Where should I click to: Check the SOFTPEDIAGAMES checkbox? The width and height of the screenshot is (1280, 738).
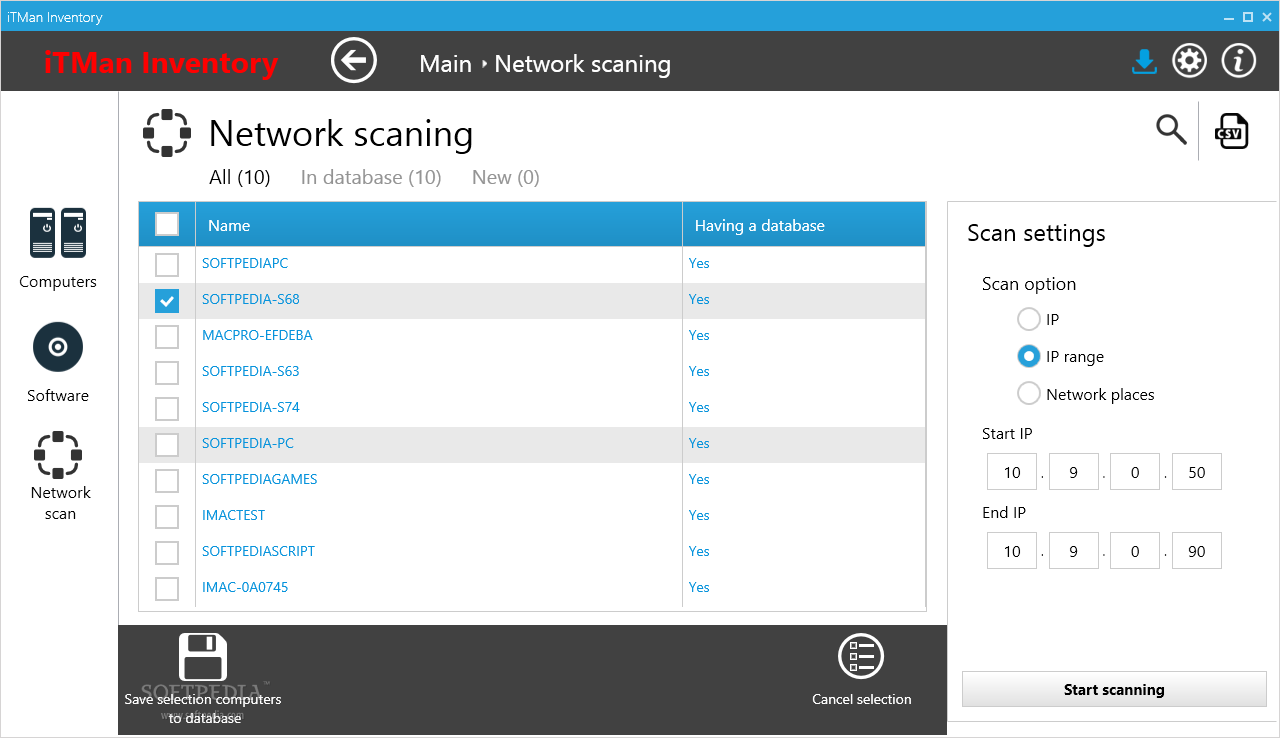[x=167, y=481]
